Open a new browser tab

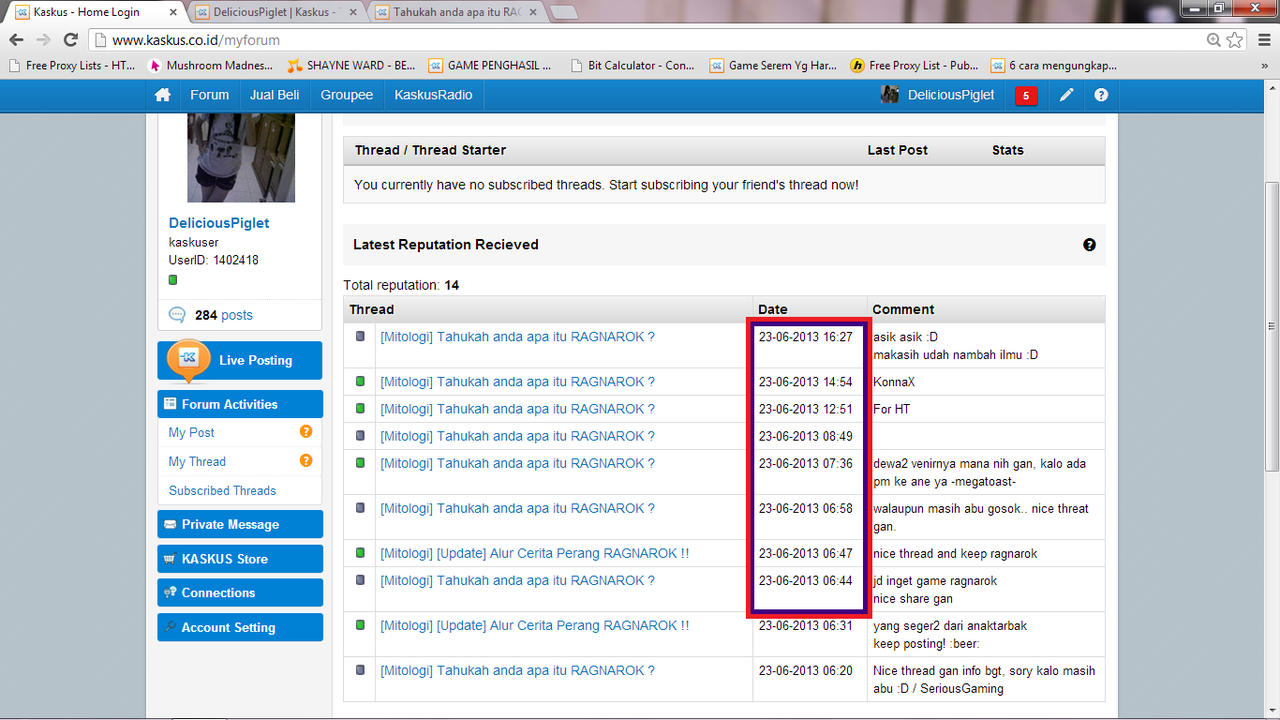tap(563, 13)
